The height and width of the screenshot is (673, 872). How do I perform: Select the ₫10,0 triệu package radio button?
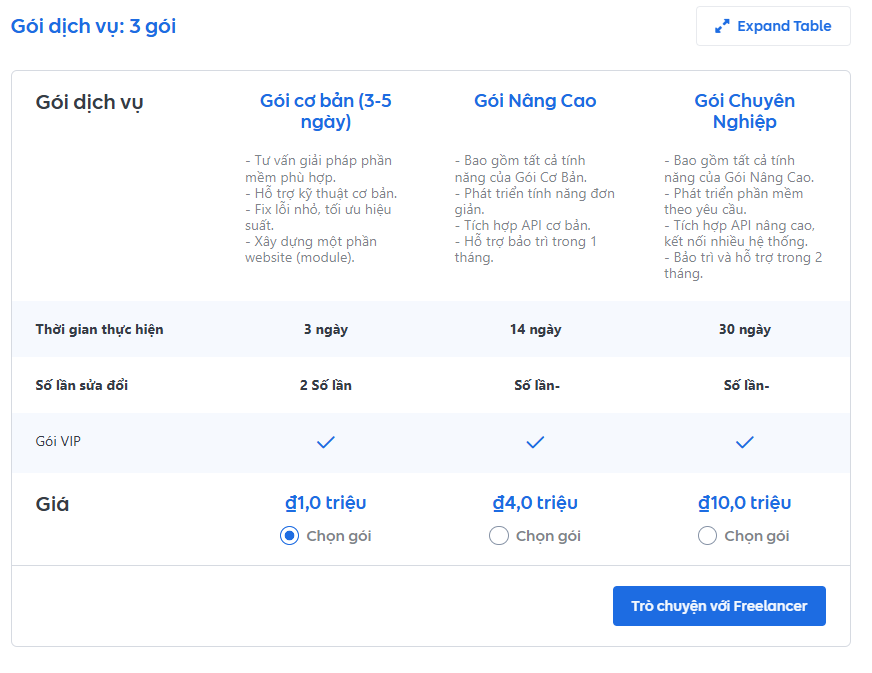(707, 536)
